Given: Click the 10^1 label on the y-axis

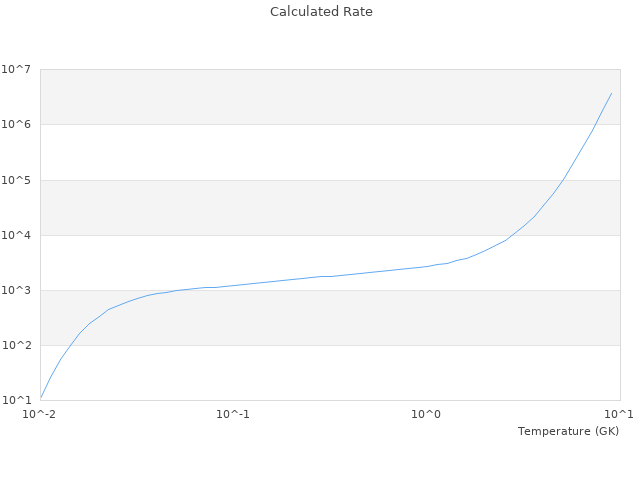Looking at the screenshot, I should pyautogui.click(x=17, y=400).
